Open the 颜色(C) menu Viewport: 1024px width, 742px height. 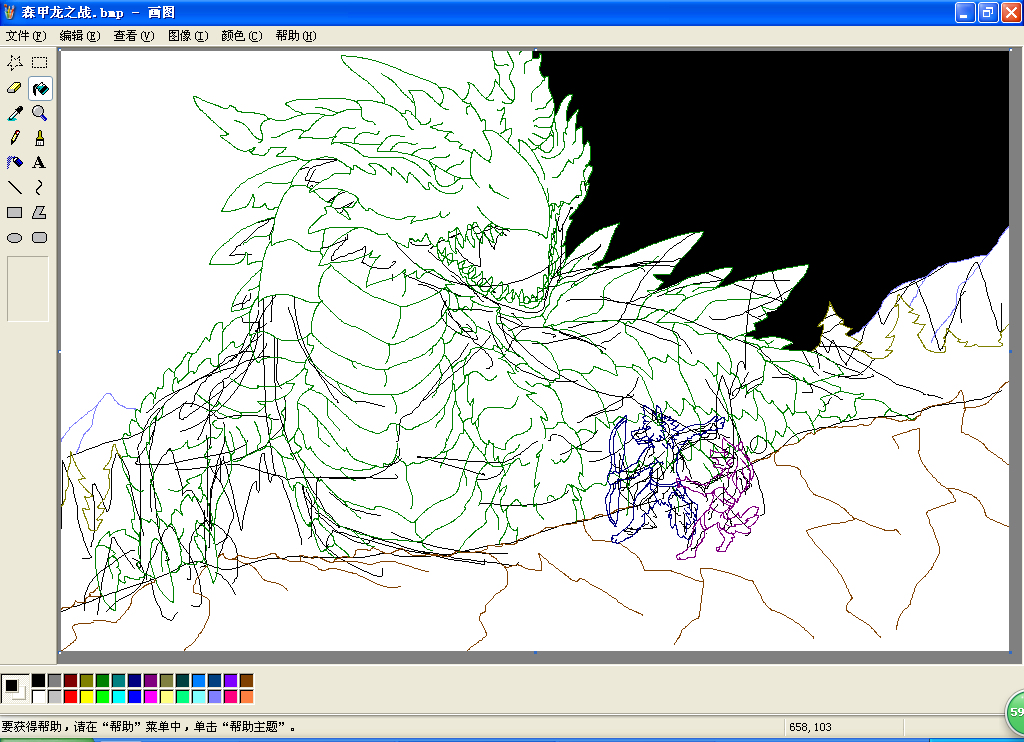pos(242,36)
